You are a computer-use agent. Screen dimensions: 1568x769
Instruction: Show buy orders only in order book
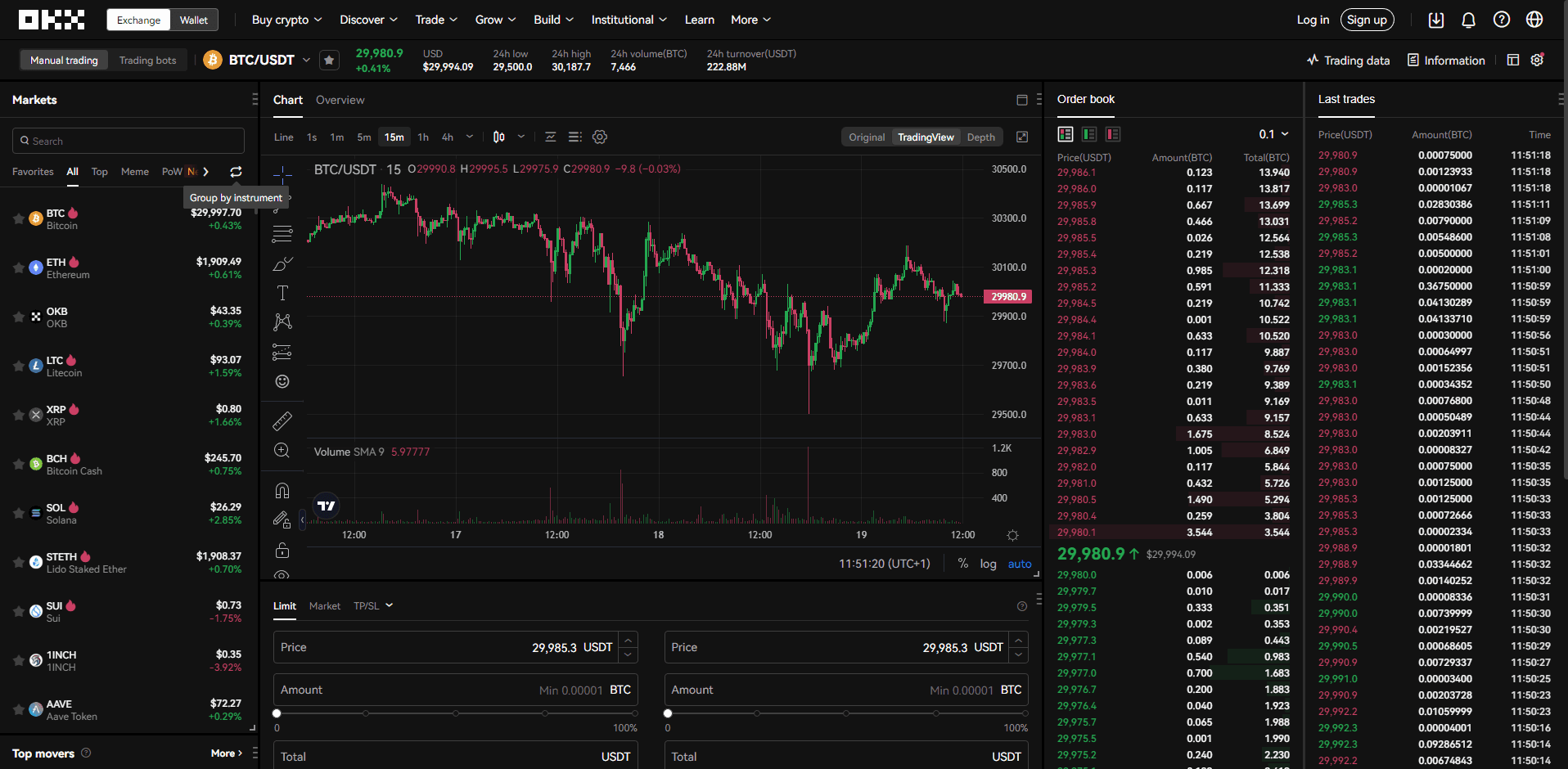click(1089, 134)
